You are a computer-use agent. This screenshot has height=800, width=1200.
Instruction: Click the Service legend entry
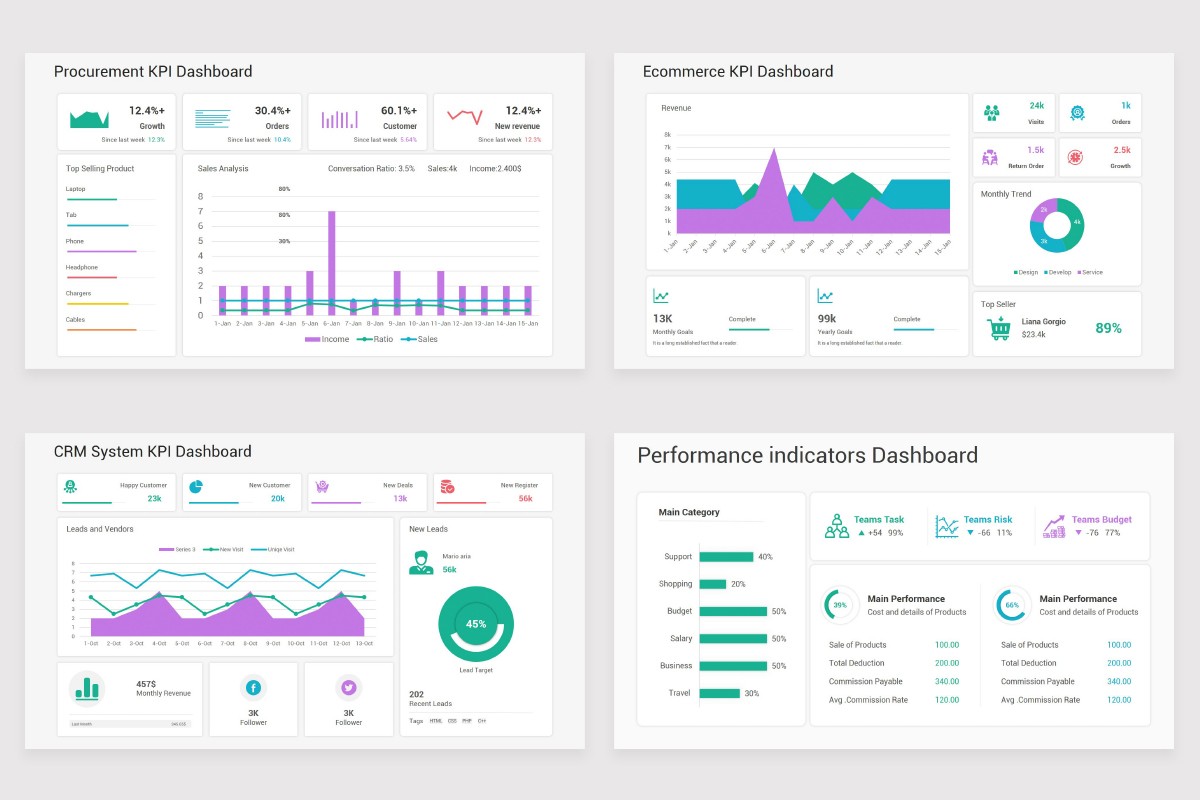1090,272
